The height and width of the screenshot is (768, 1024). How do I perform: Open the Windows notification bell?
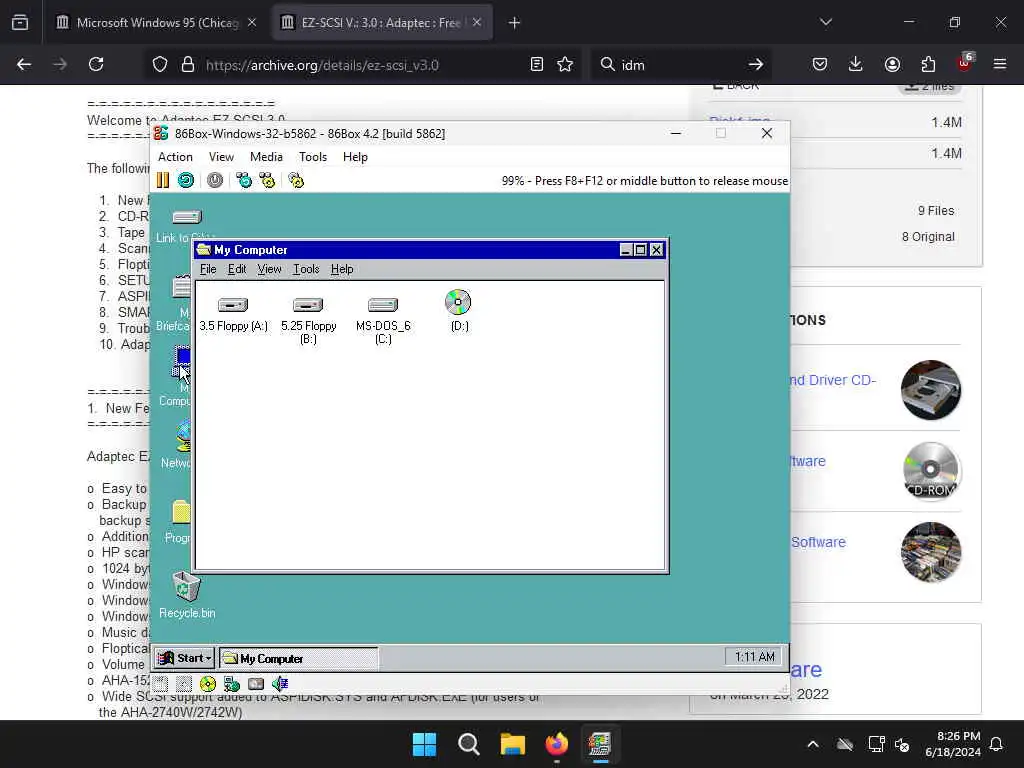tap(996, 744)
